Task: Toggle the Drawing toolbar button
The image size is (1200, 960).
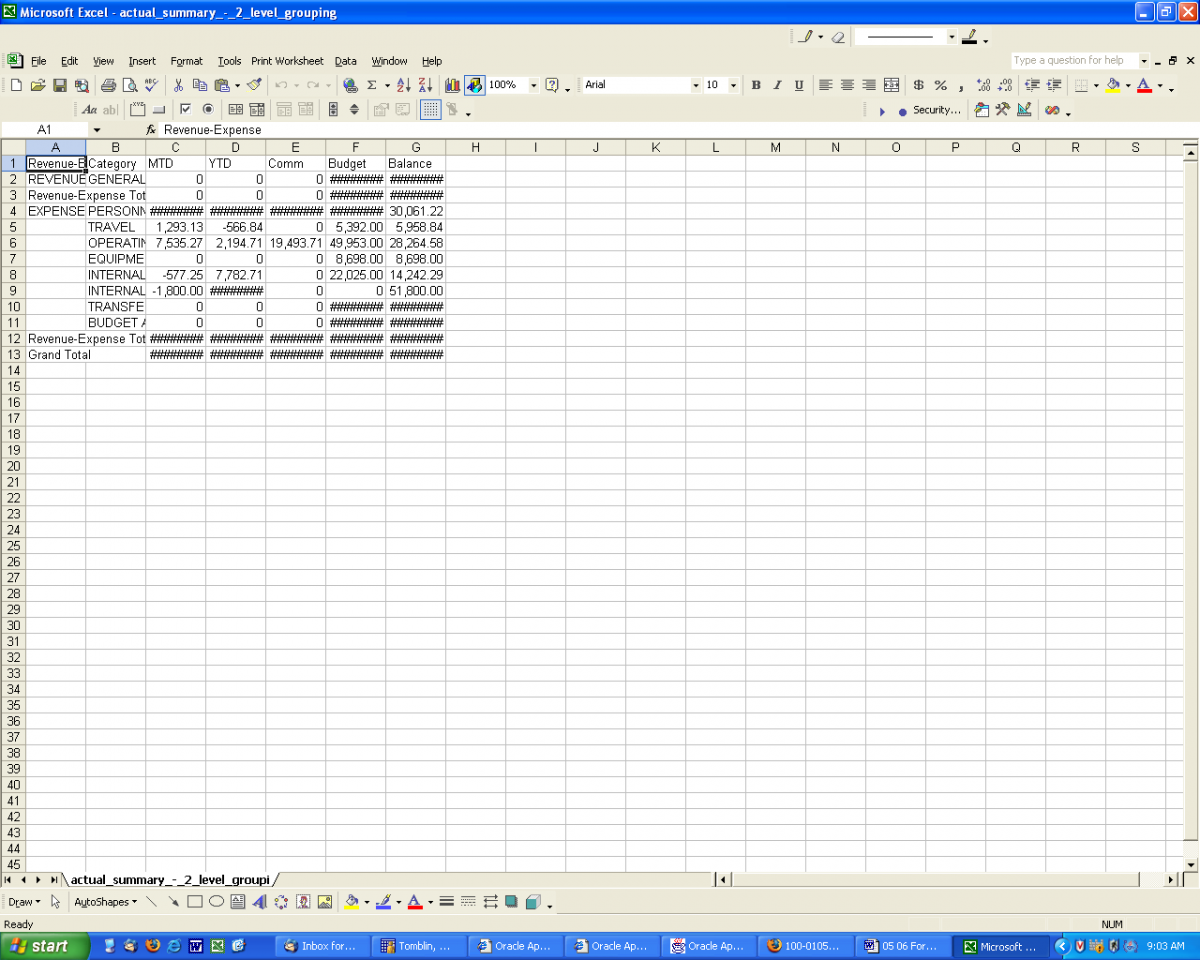Action: coord(474,85)
